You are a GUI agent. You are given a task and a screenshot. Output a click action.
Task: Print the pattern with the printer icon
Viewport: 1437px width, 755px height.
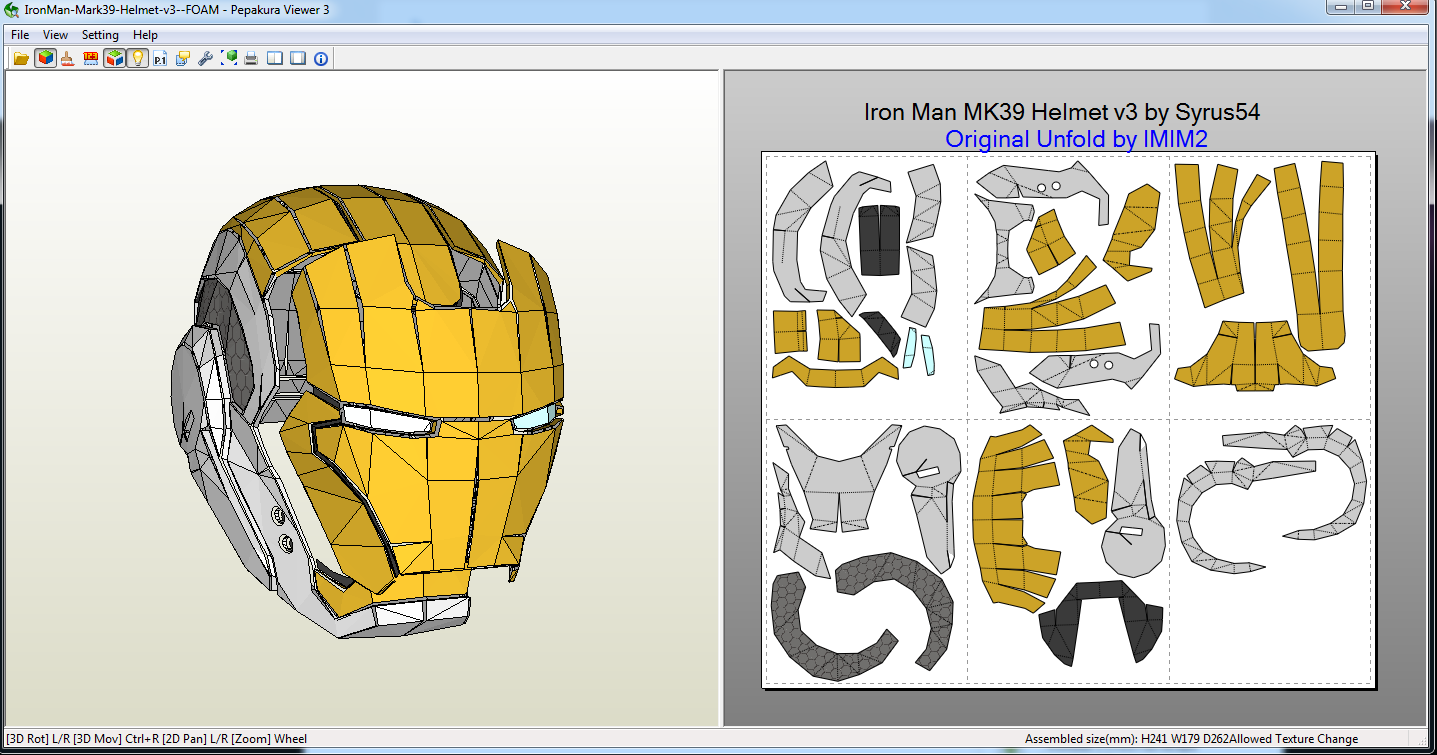(x=252, y=58)
